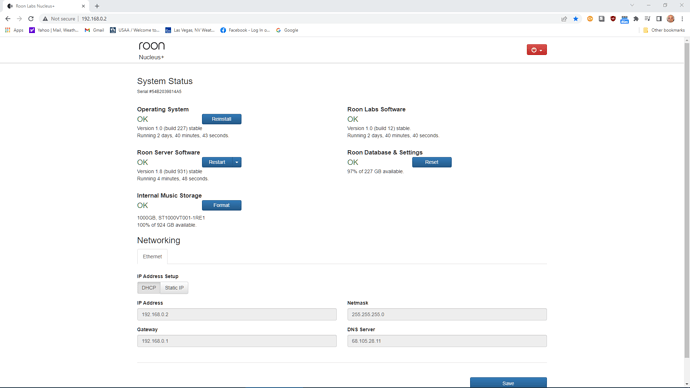
Task: Open the Las Vegas weather bookmark
Action: [190, 30]
